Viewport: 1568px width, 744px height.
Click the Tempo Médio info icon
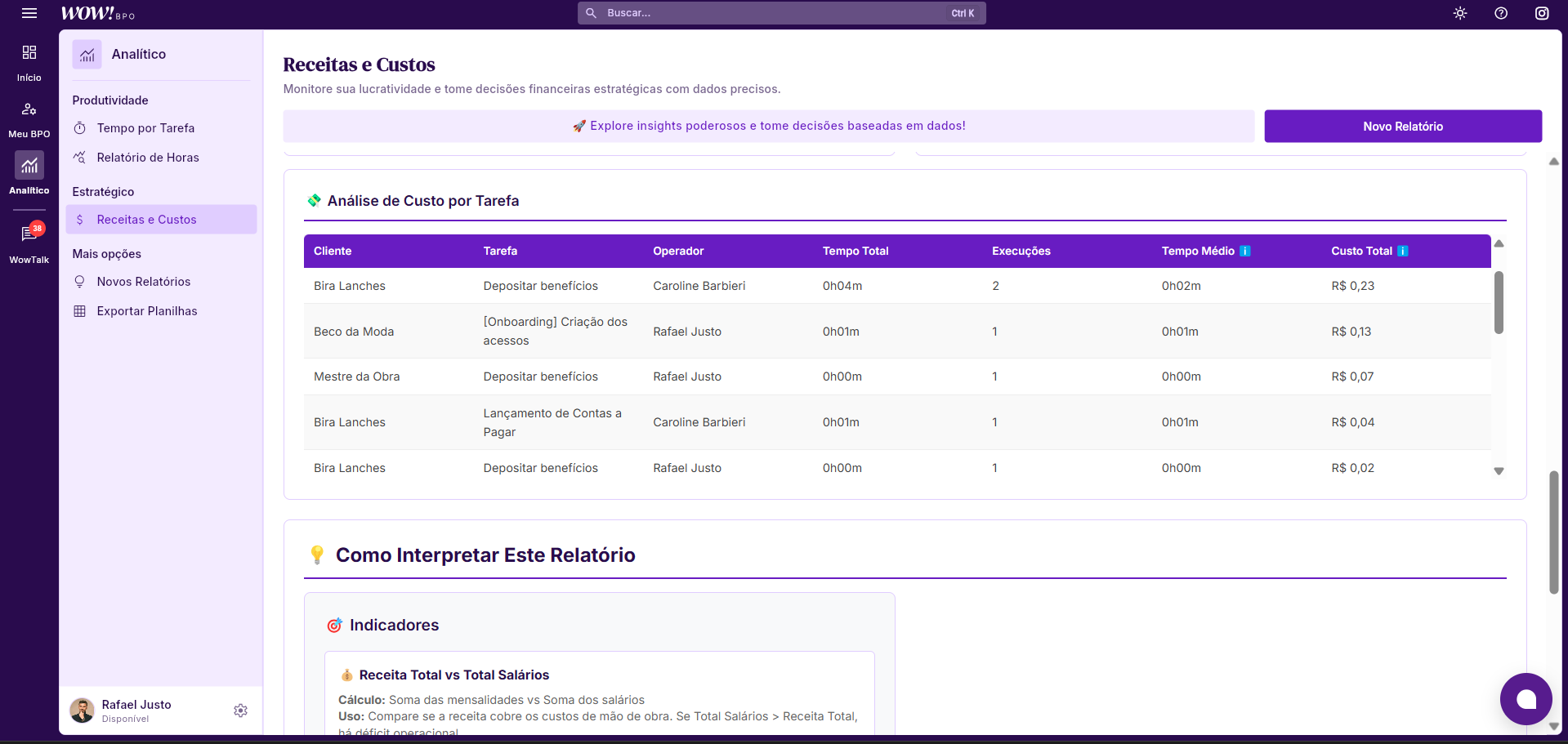point(1245,251)
